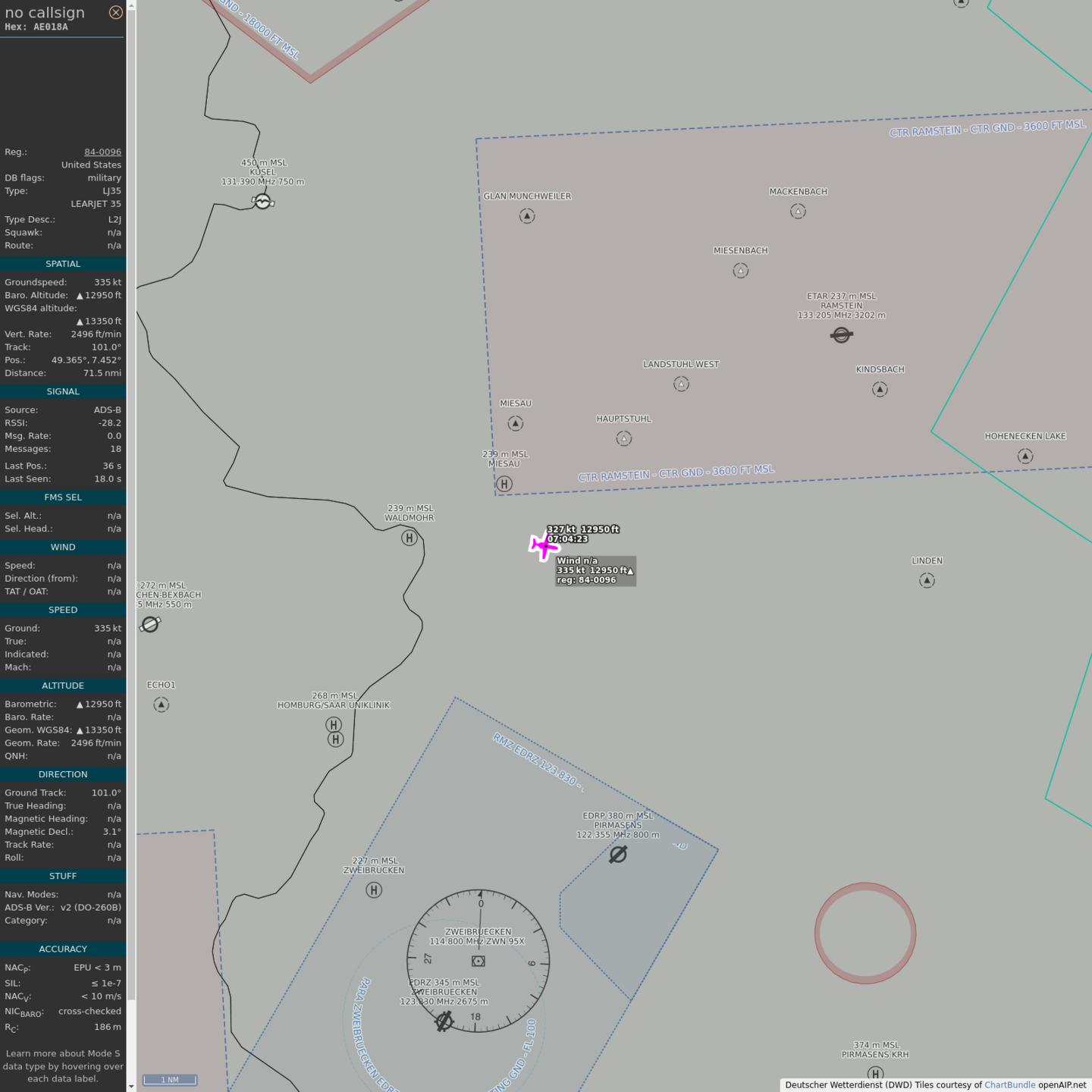Click the Waldmohr heliport H icon
1092x1092 pixels.
409,538
